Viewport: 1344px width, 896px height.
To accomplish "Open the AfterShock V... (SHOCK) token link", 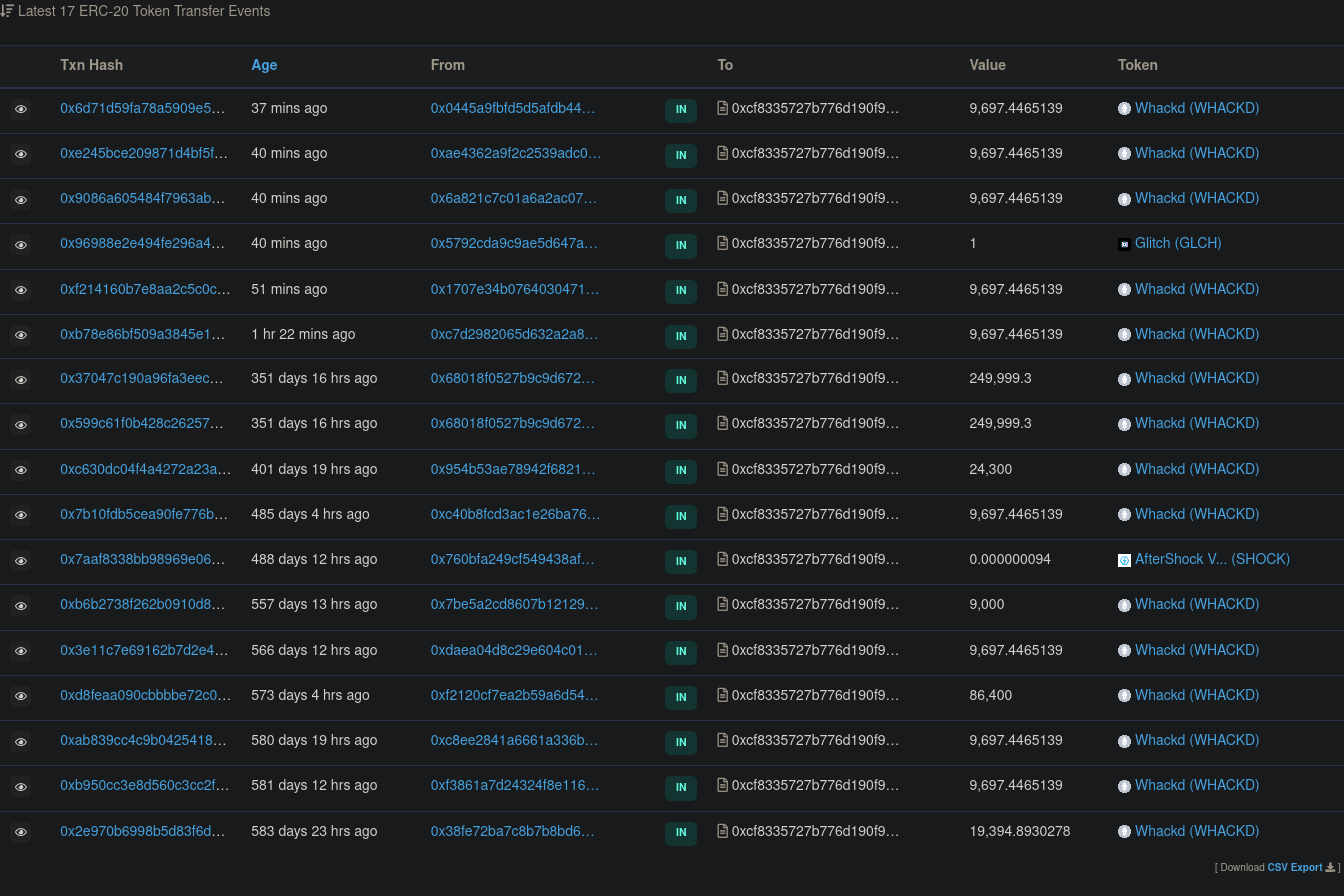I will 1212,559.
